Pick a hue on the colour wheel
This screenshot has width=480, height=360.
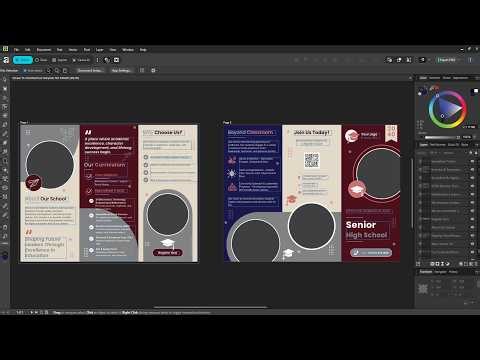pos(447,109)
